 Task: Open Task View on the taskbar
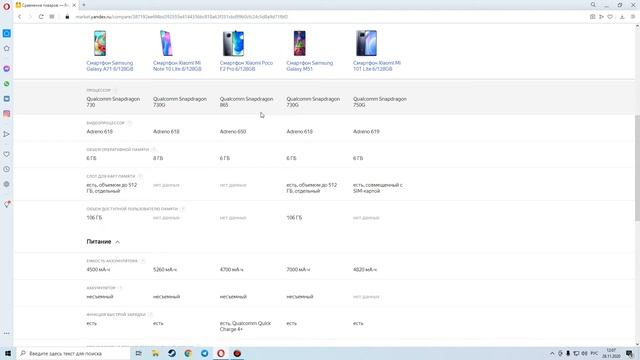point(139,353)
